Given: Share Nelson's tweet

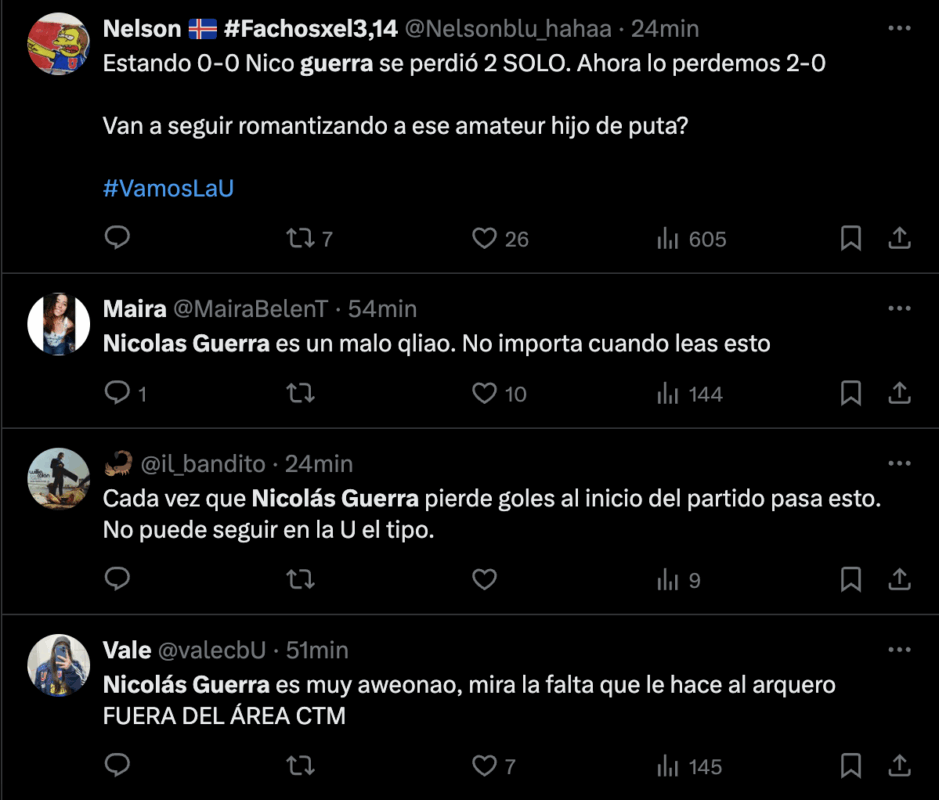Looking at the screenshot, I should click(899, 238).
